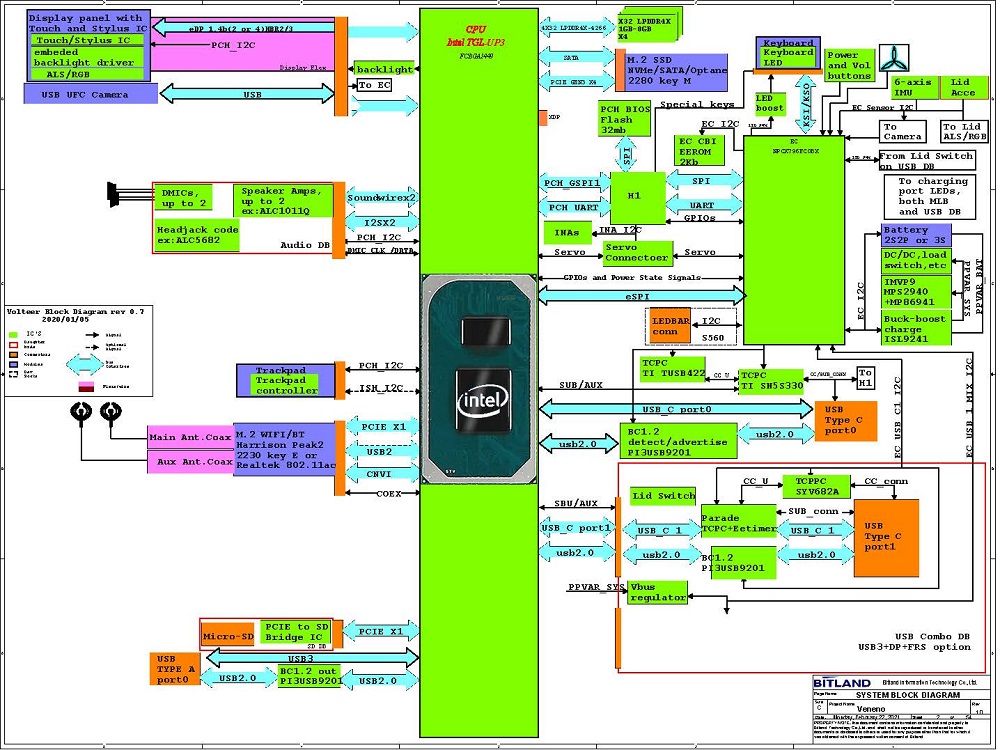
Task: Click the INAs block
Action: click(x=568, y=233)
